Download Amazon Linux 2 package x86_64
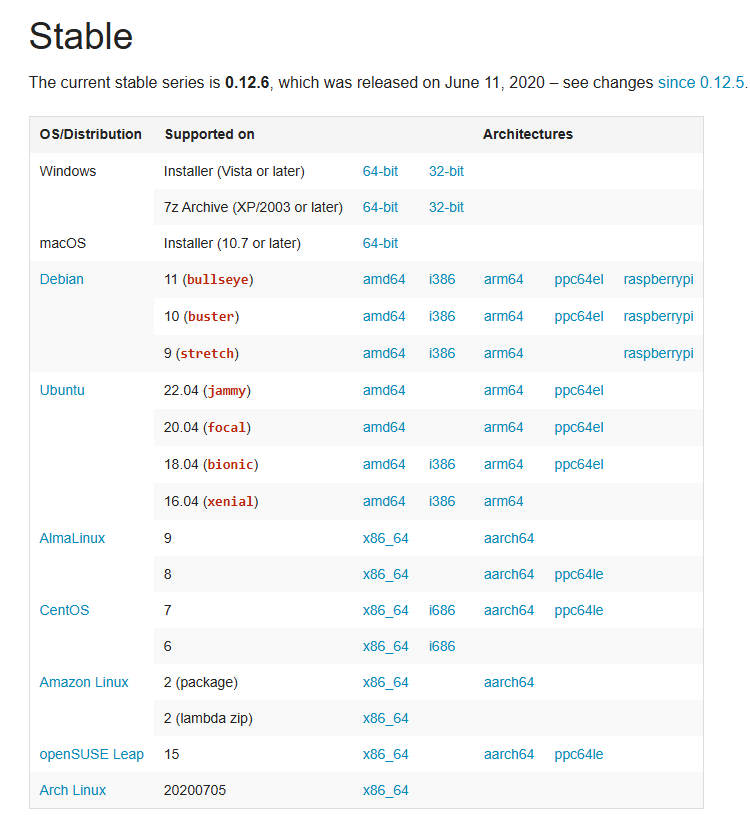This screenshot has height=815, width=750. coord(385,682)
